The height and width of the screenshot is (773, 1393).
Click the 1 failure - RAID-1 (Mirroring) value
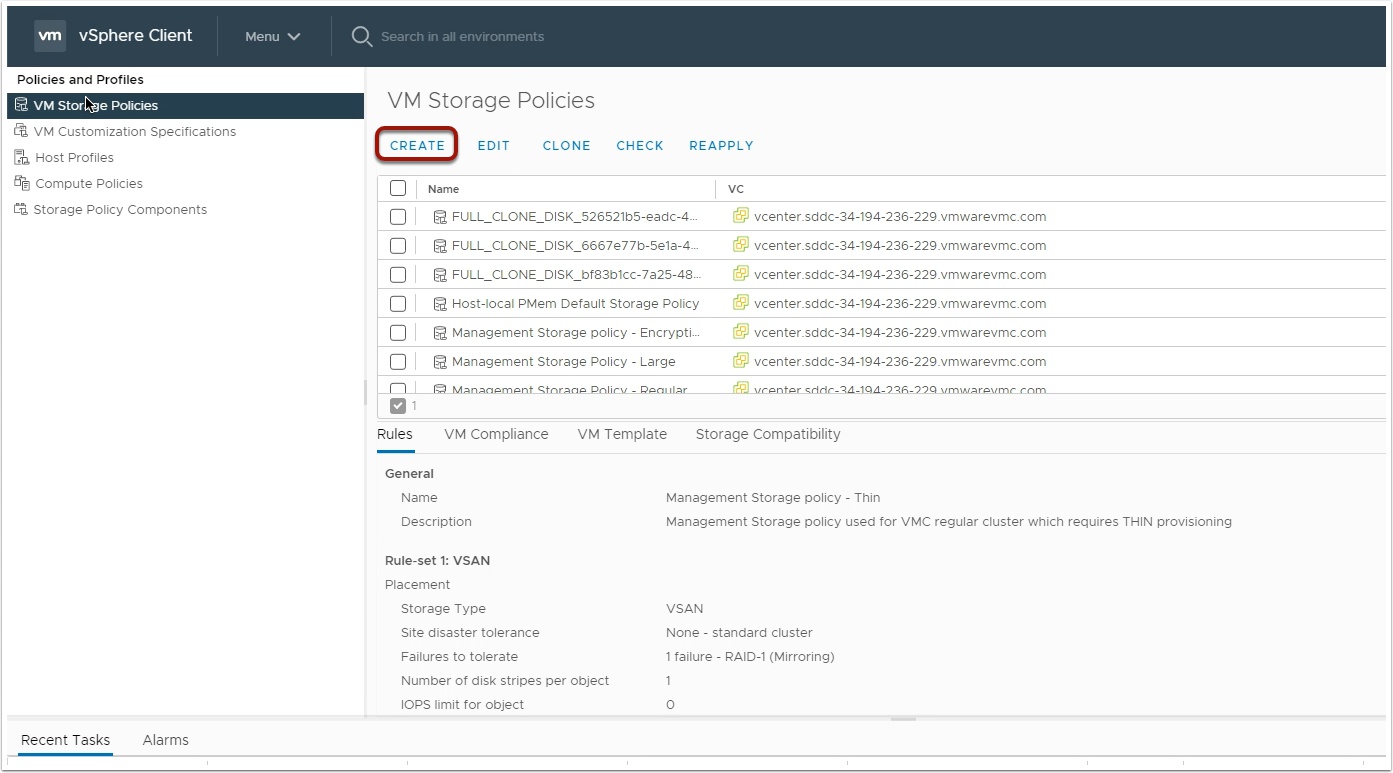[750, 657]
